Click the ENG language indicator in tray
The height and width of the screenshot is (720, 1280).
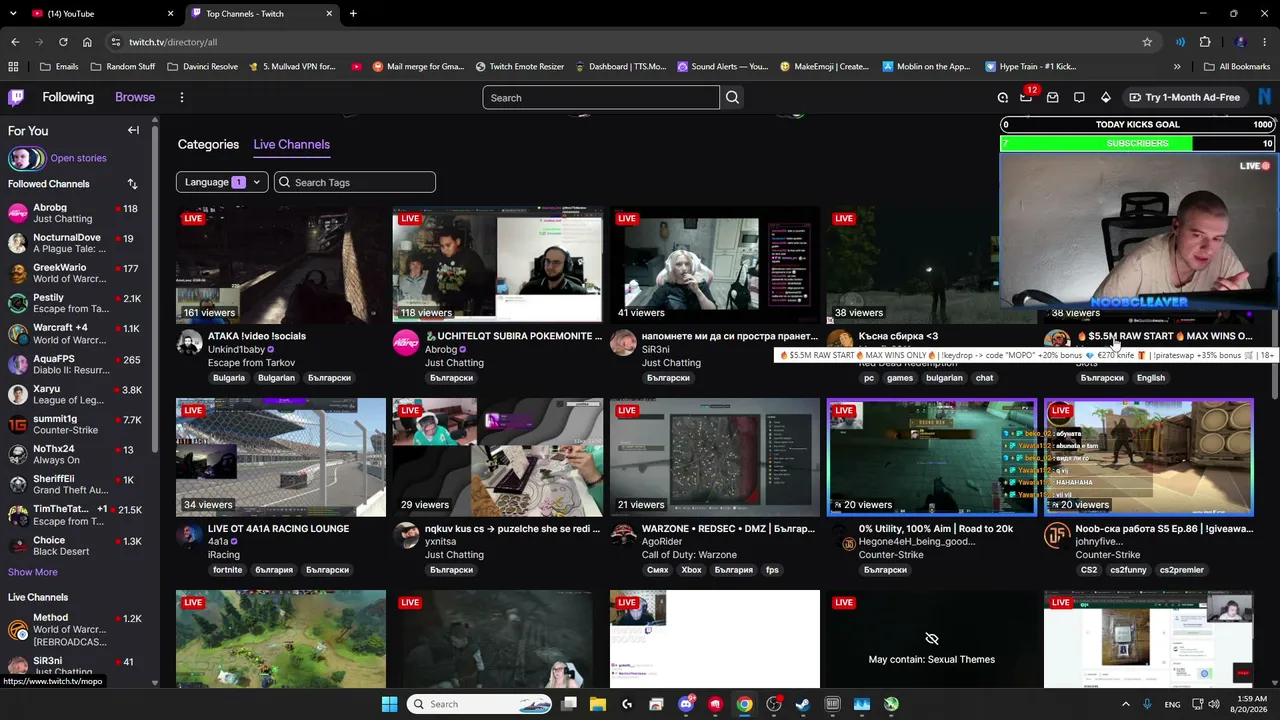pyautogui.click(x=1172, y=704)
